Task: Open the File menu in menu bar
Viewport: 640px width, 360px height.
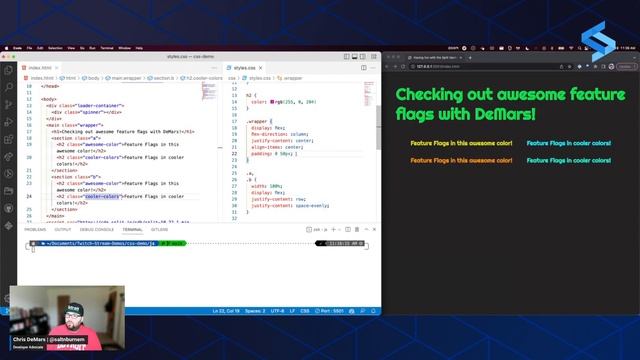Action: [x=29, y=48]
